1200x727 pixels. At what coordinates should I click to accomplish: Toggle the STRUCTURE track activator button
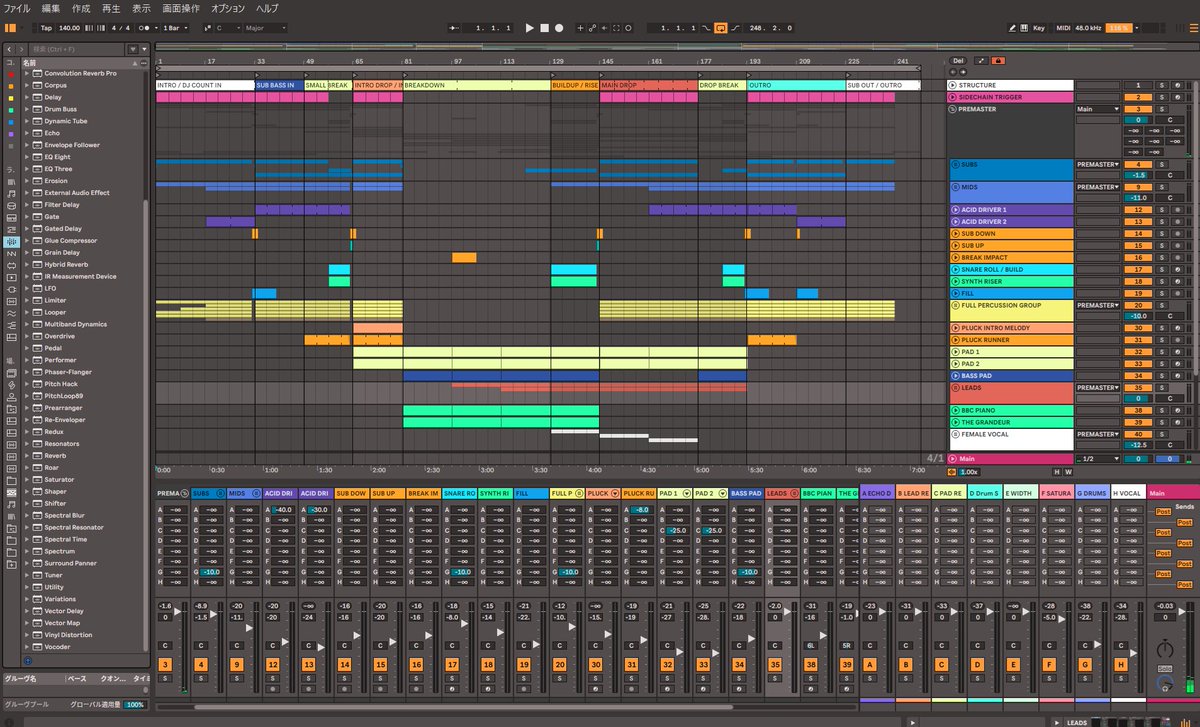(1136, 86)
